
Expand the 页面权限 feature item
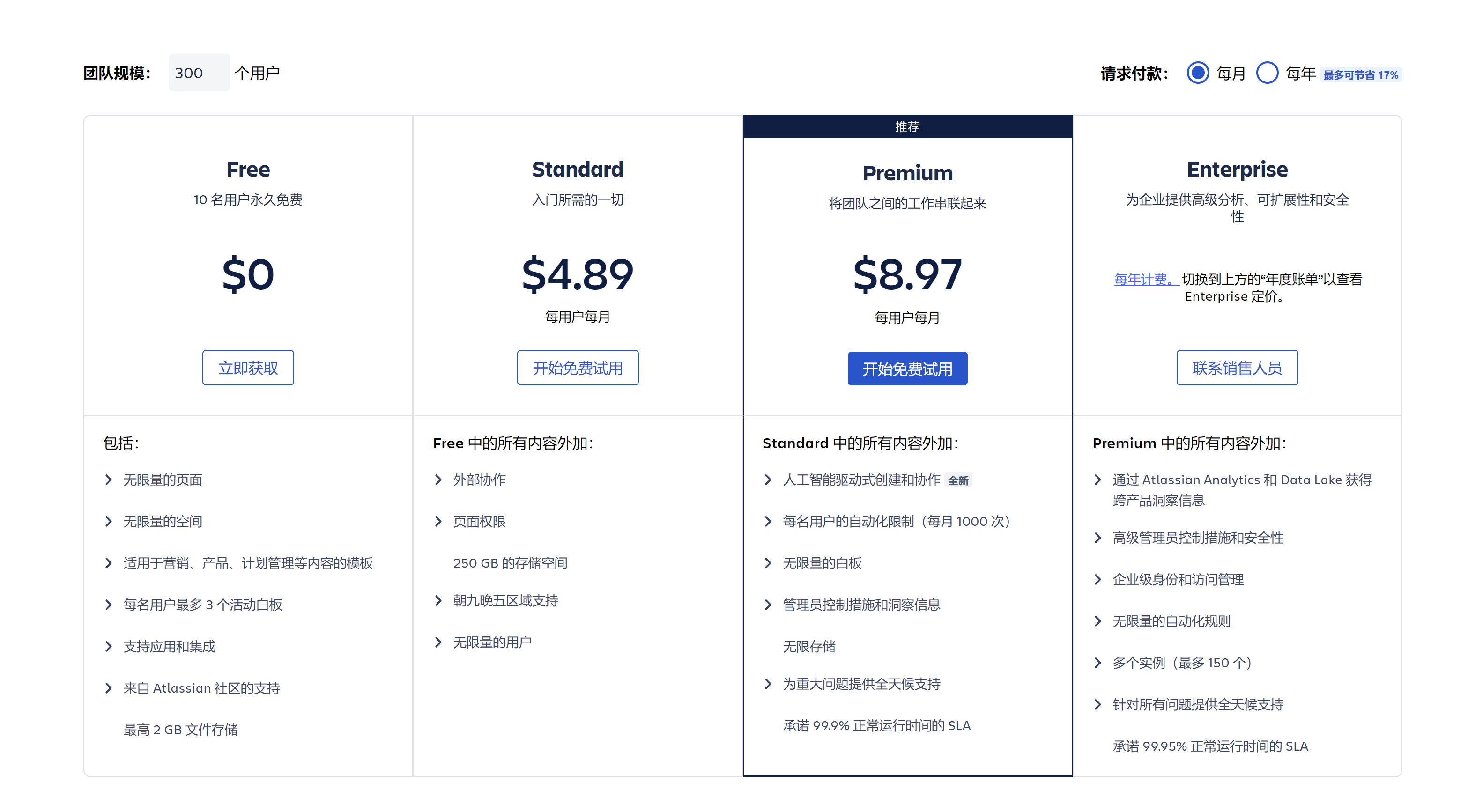[x=479, y=521]
